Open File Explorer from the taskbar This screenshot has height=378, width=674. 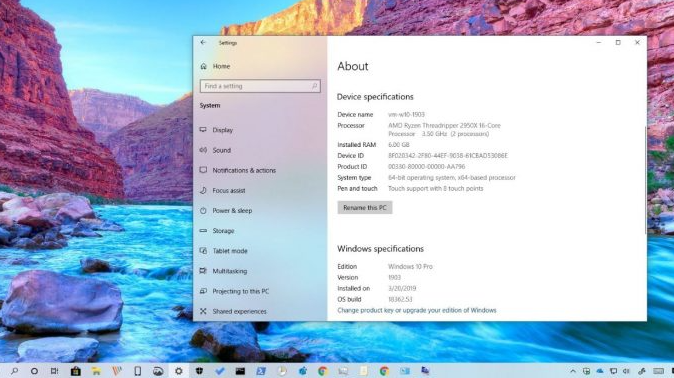click(96, 371)
